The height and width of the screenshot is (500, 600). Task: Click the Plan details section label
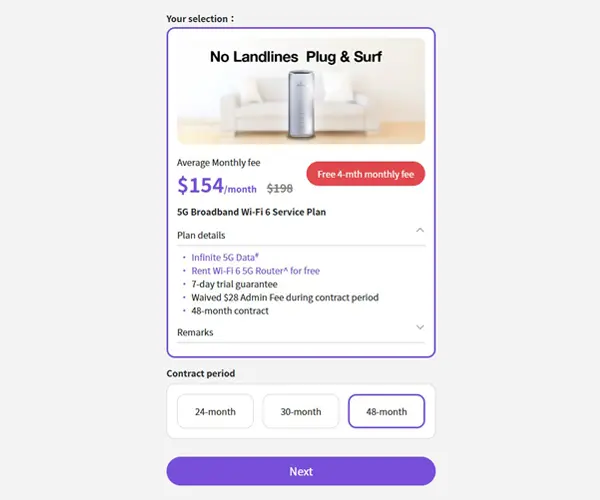point(201,236)
